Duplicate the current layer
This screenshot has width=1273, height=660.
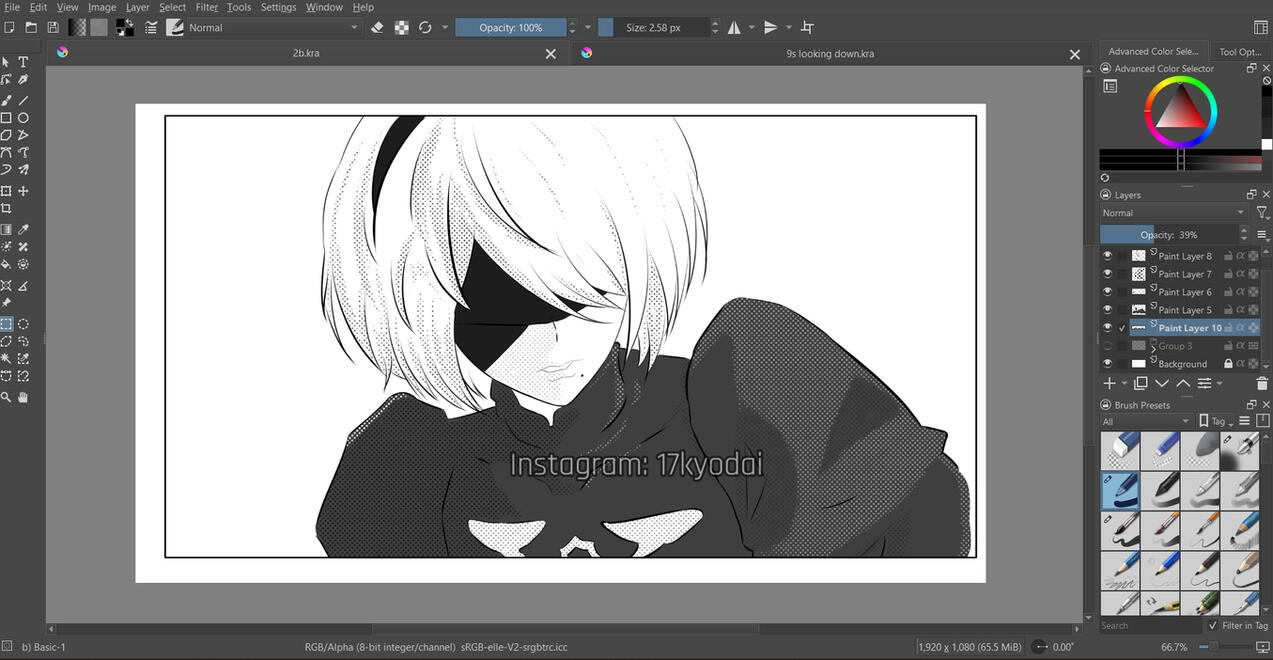coord(1140,383)
